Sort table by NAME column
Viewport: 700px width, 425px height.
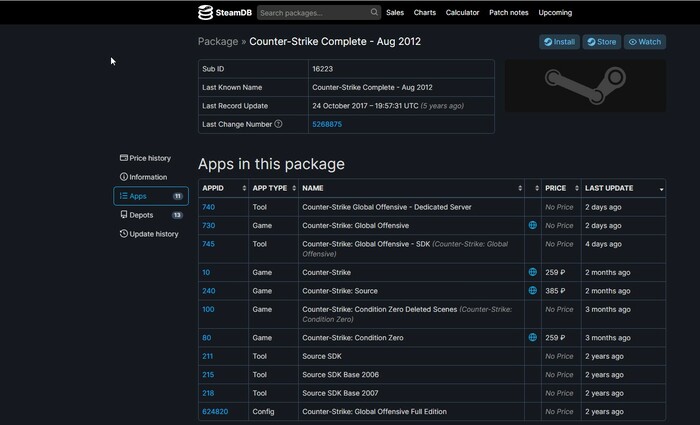(x=411, y=188)
